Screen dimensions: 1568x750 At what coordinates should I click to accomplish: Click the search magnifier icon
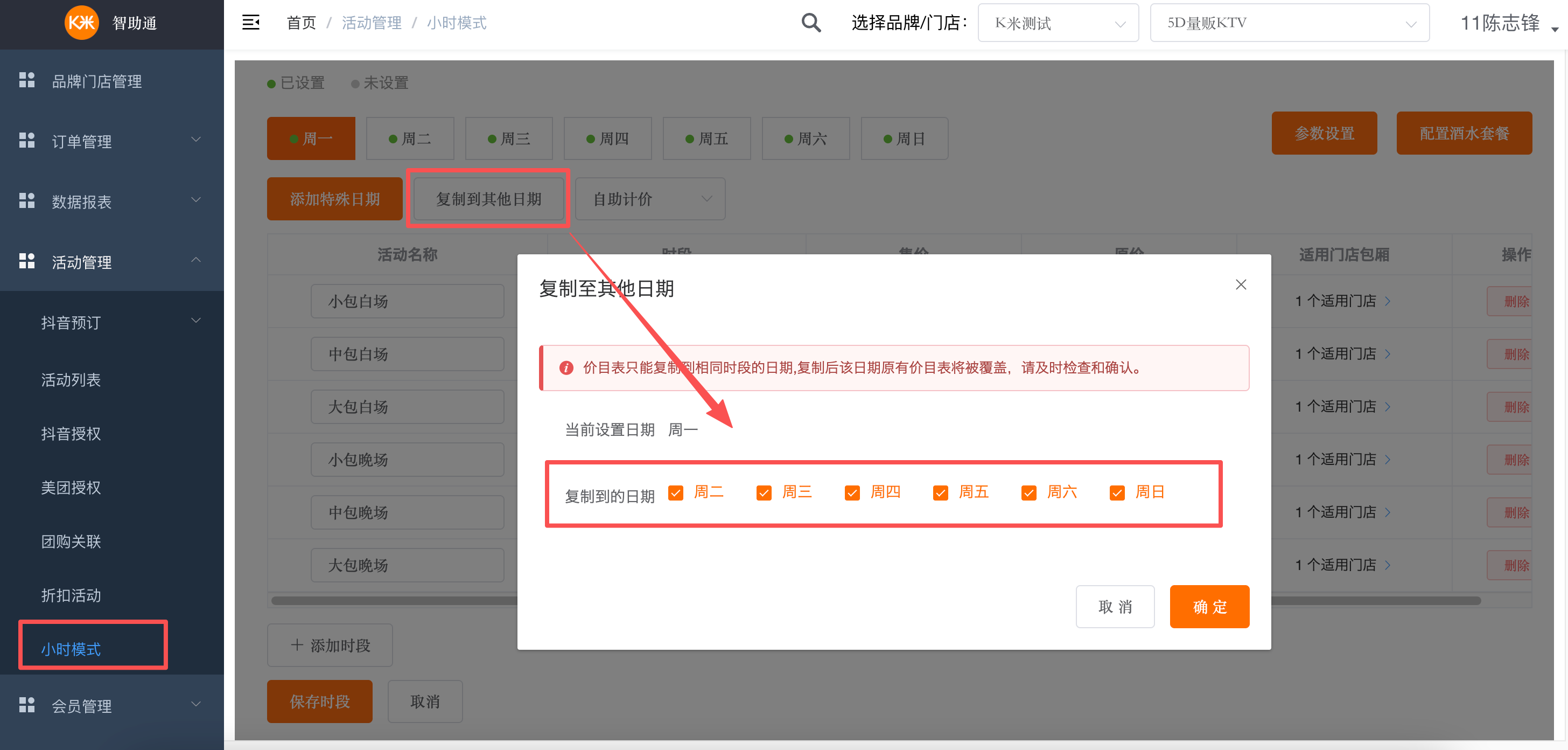click(811, 23)
